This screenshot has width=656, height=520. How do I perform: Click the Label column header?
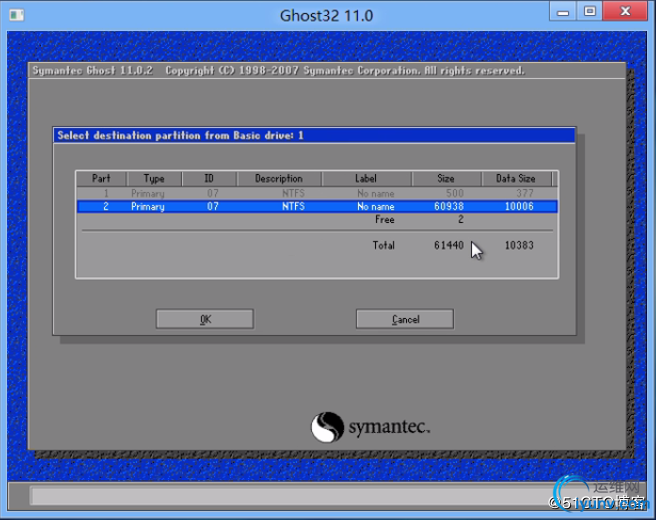(x=366, y=179)
